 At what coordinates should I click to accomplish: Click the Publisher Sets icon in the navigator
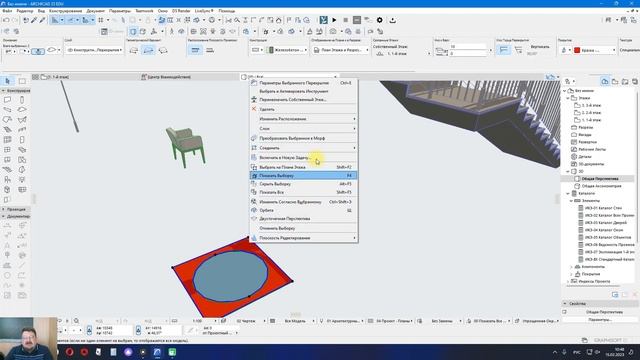(x=635, y=81)
